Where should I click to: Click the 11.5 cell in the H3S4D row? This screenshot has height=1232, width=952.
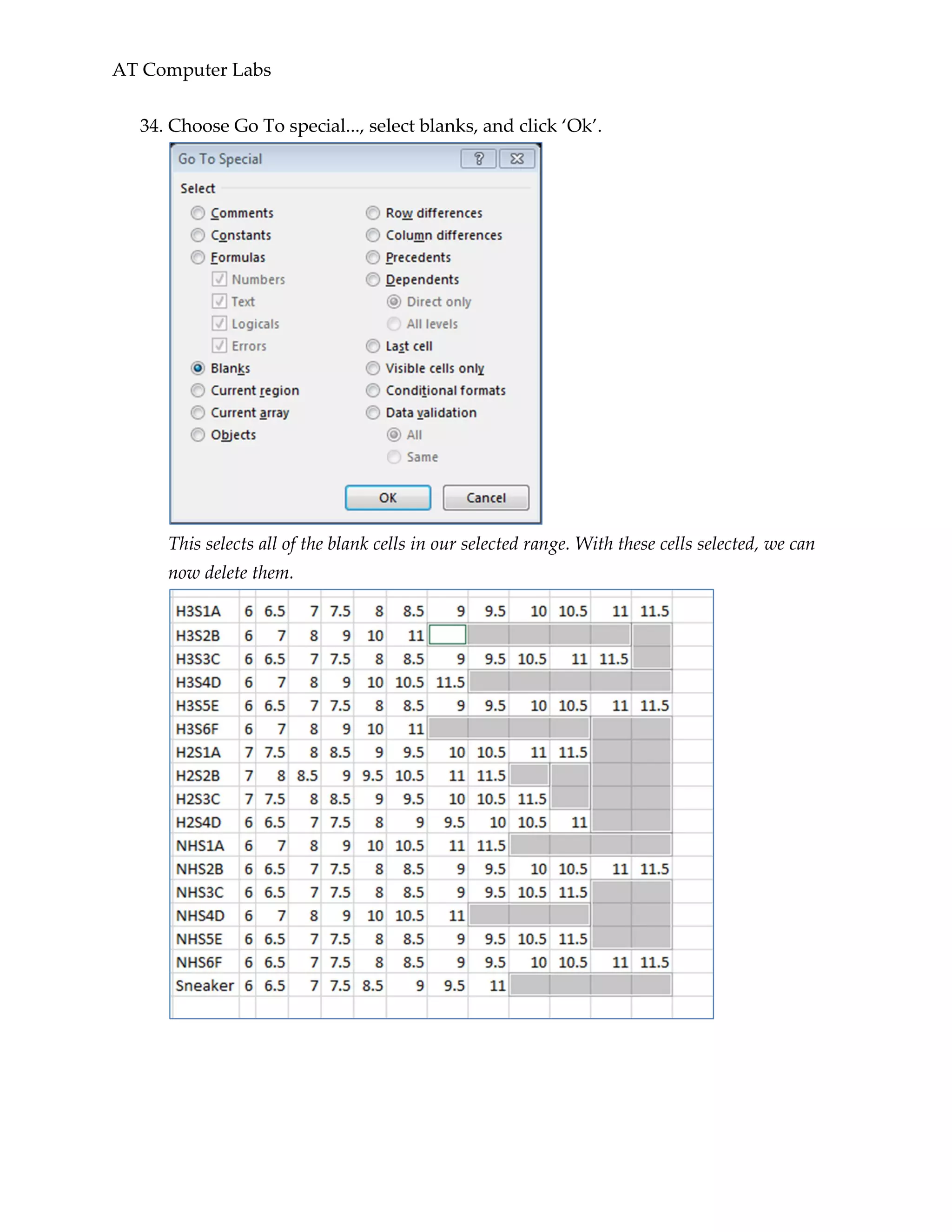coord(448,682)
